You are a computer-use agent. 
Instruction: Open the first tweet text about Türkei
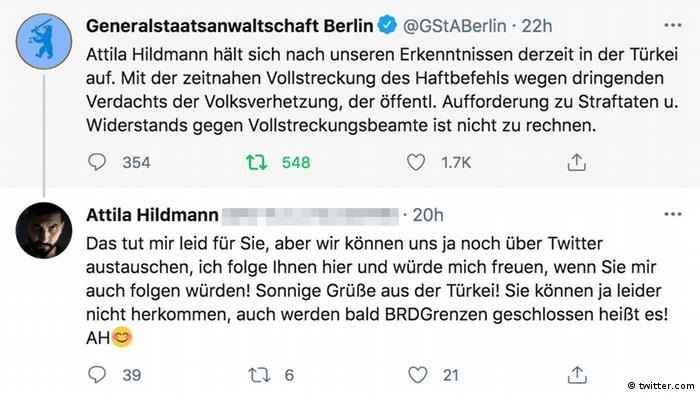382,90
